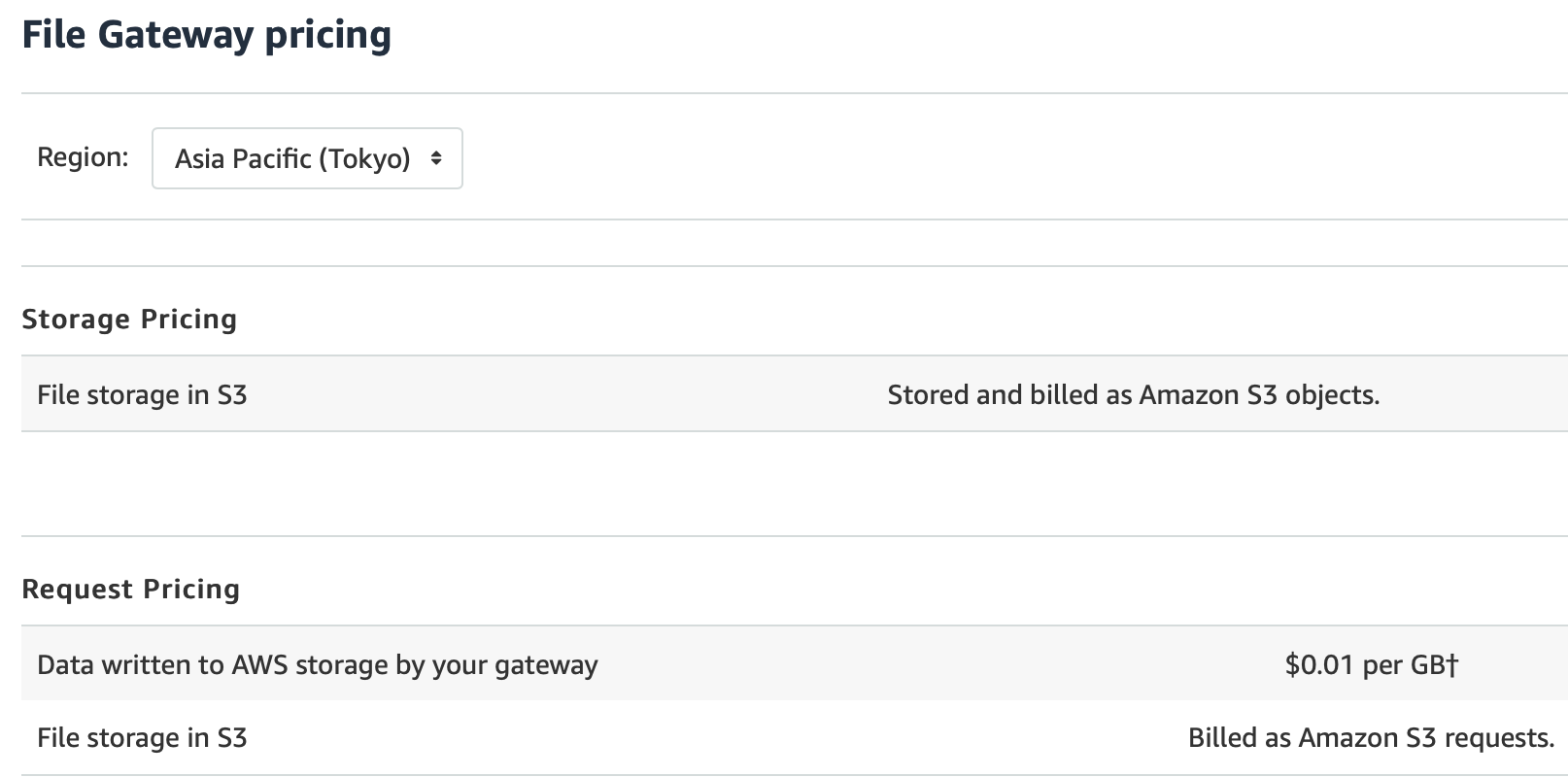Click the words 'Asia Pacific' in the region box
1568x777 pixels.
[243, 158]
